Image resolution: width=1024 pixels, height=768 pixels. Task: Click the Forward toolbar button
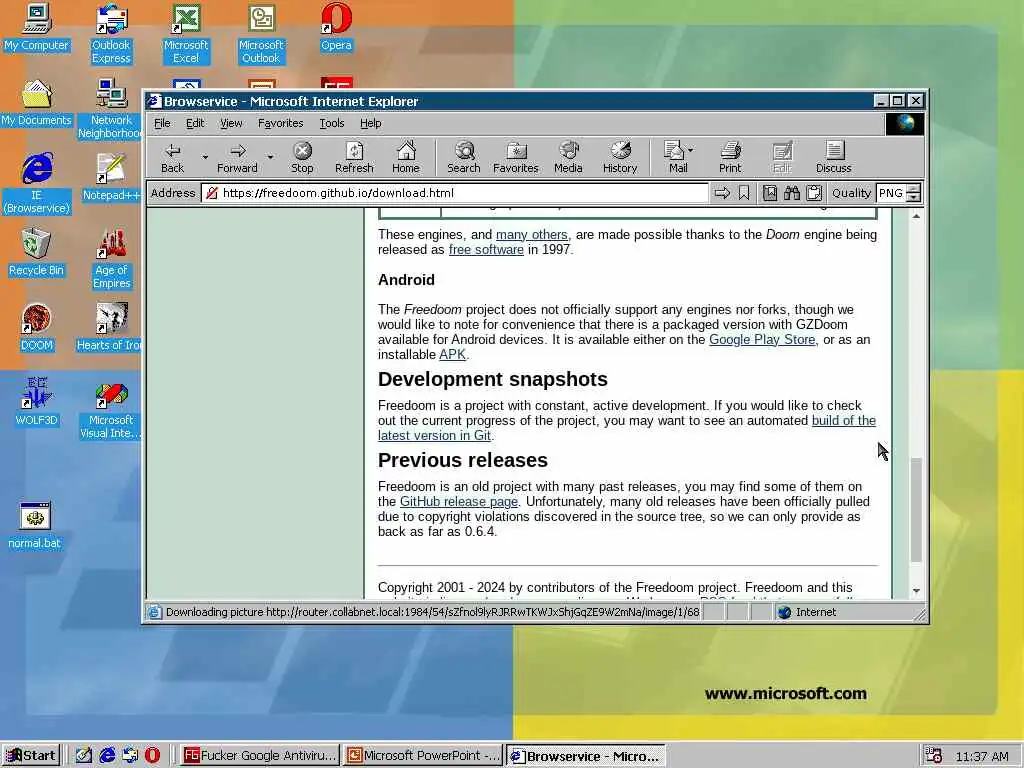(x=237, y=157)
